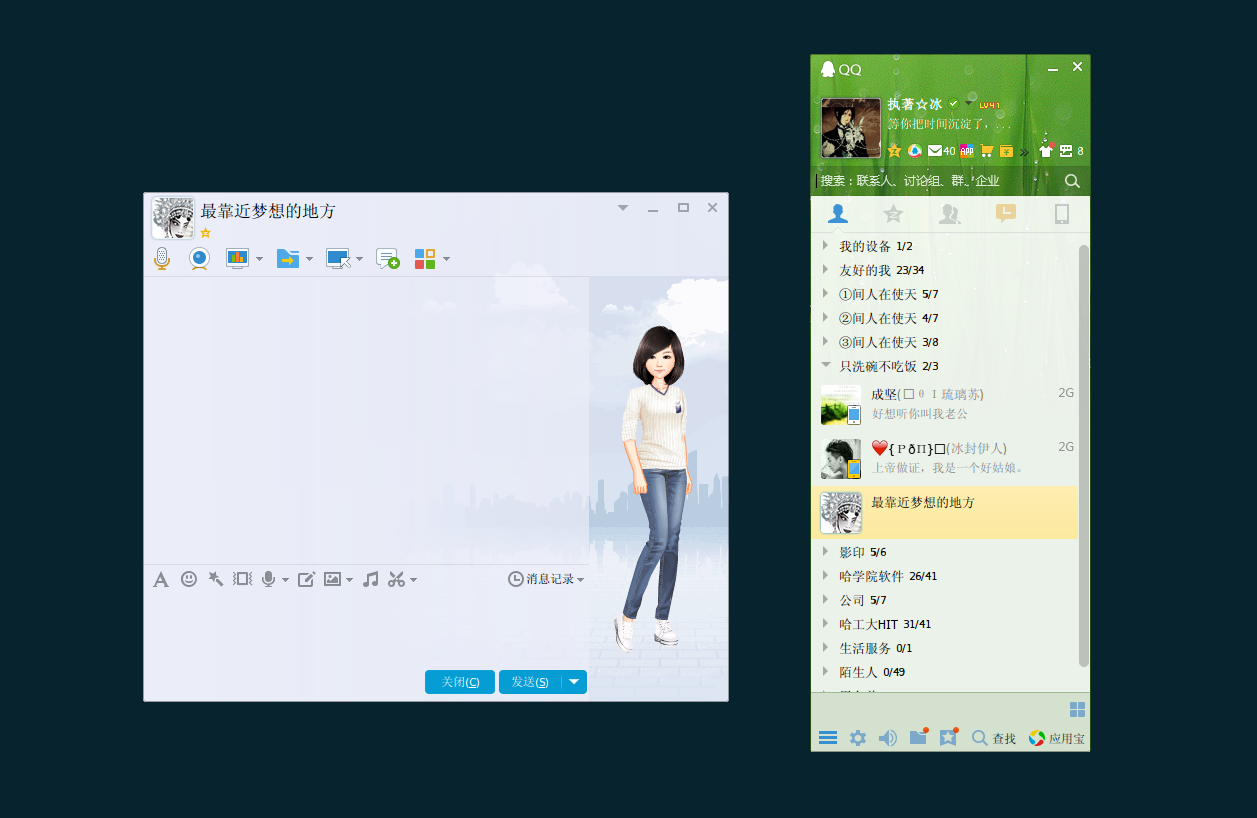This screenshot has height=818, width=1257.
Task: Open the remote presentation monitor icon
Action: pos(237,258)
